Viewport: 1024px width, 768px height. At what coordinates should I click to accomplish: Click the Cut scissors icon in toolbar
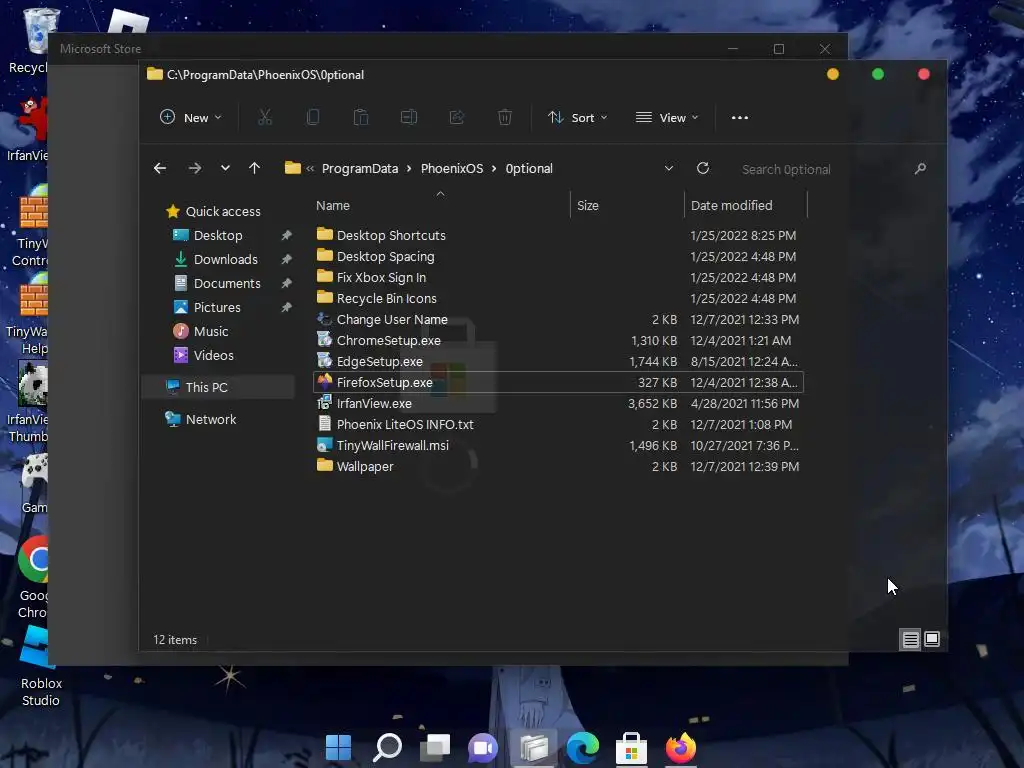coord(264,118)
